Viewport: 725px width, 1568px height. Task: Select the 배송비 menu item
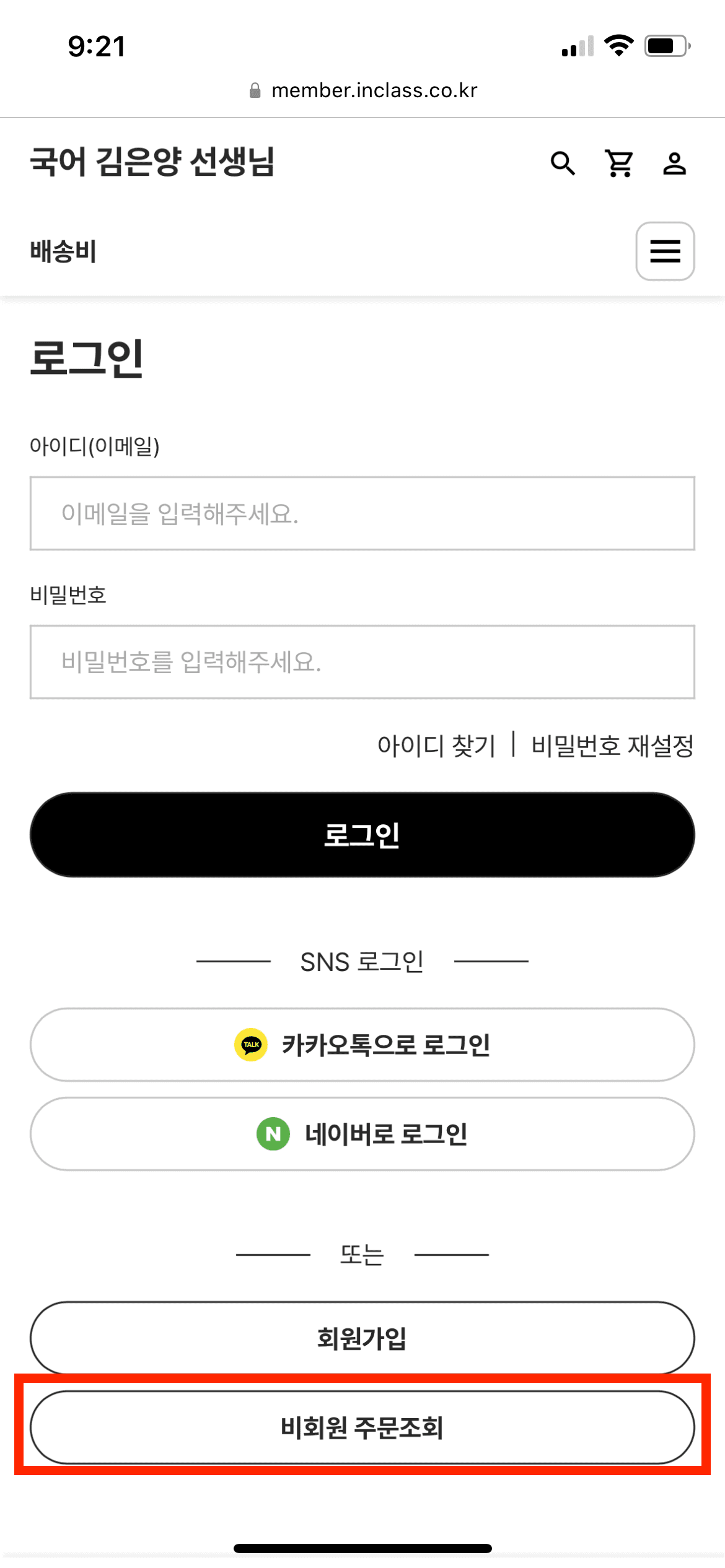click(63, 251)
